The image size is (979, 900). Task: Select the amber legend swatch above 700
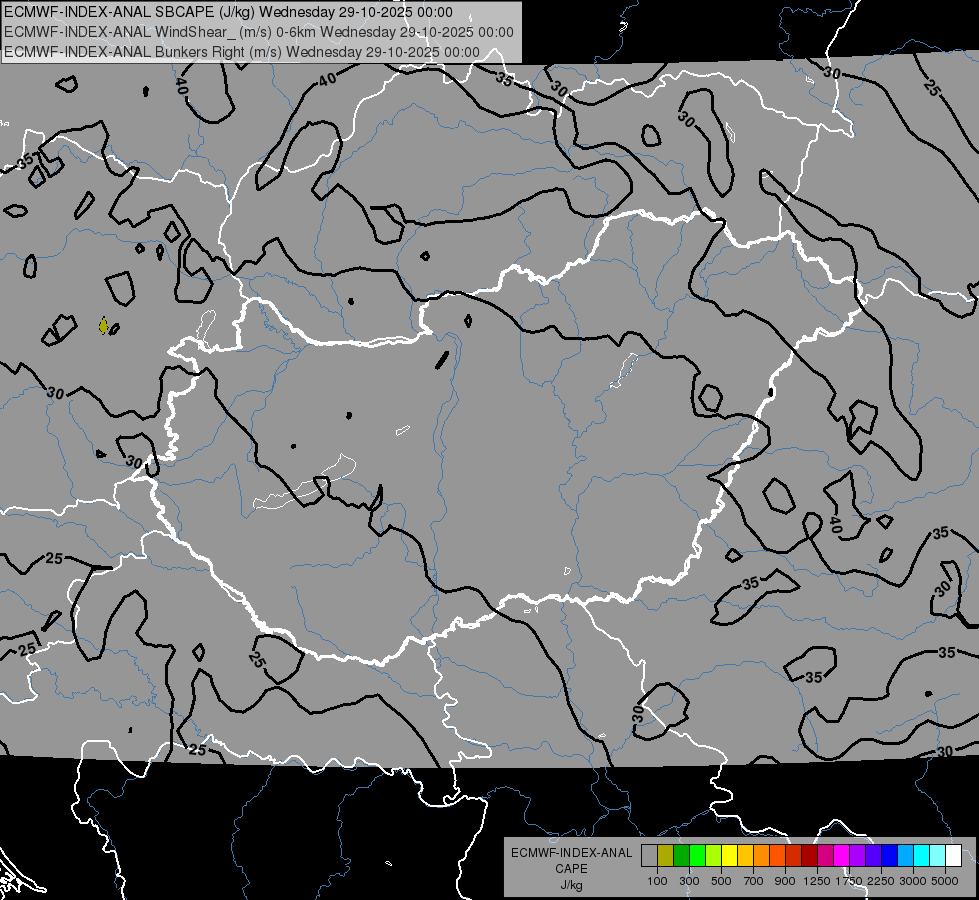745,856
